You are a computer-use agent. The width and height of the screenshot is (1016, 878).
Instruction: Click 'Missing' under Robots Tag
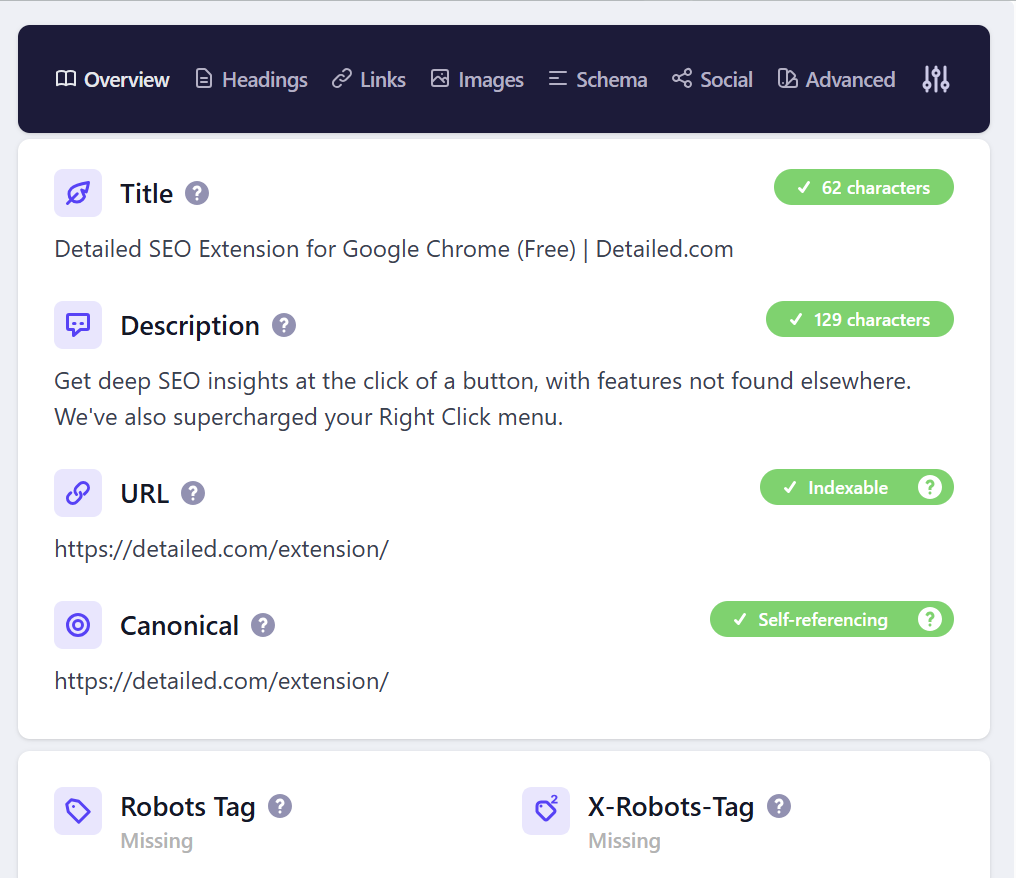coord(157,841)
